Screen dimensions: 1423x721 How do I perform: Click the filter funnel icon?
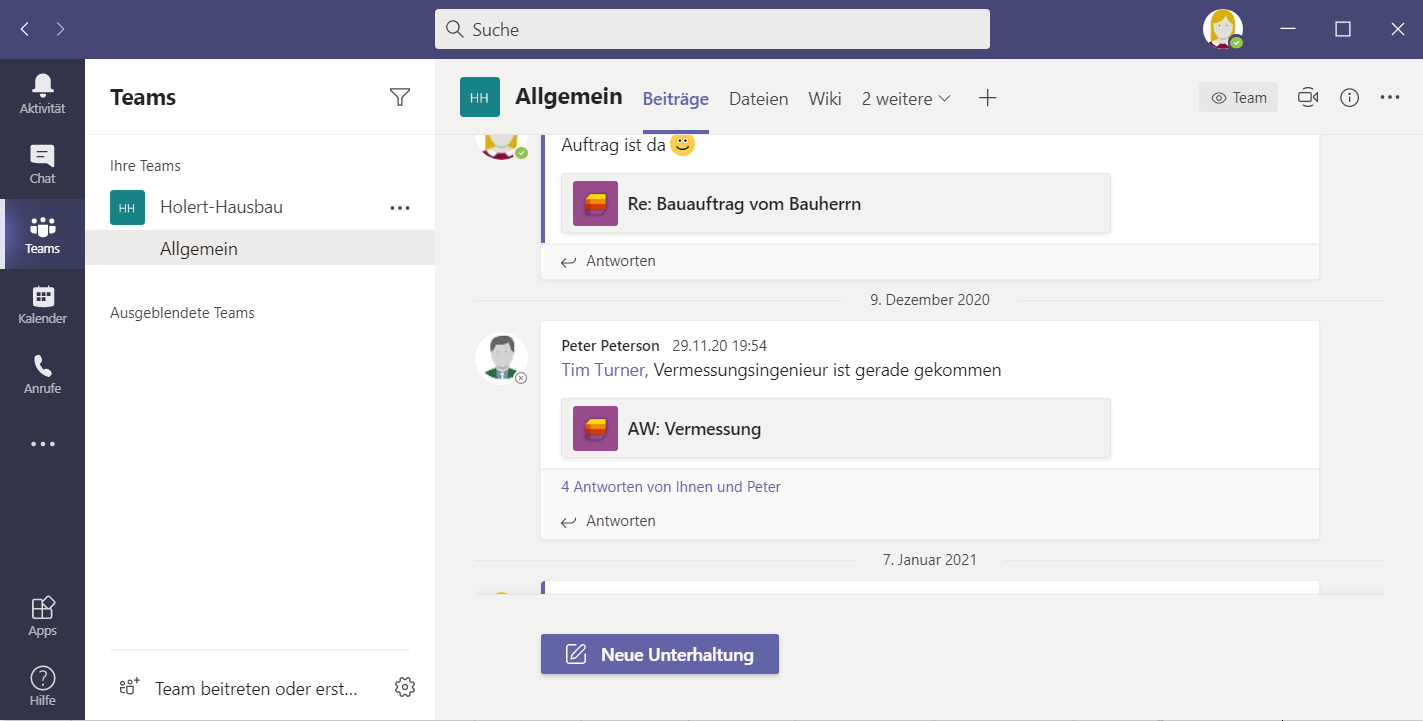[400, 97]
